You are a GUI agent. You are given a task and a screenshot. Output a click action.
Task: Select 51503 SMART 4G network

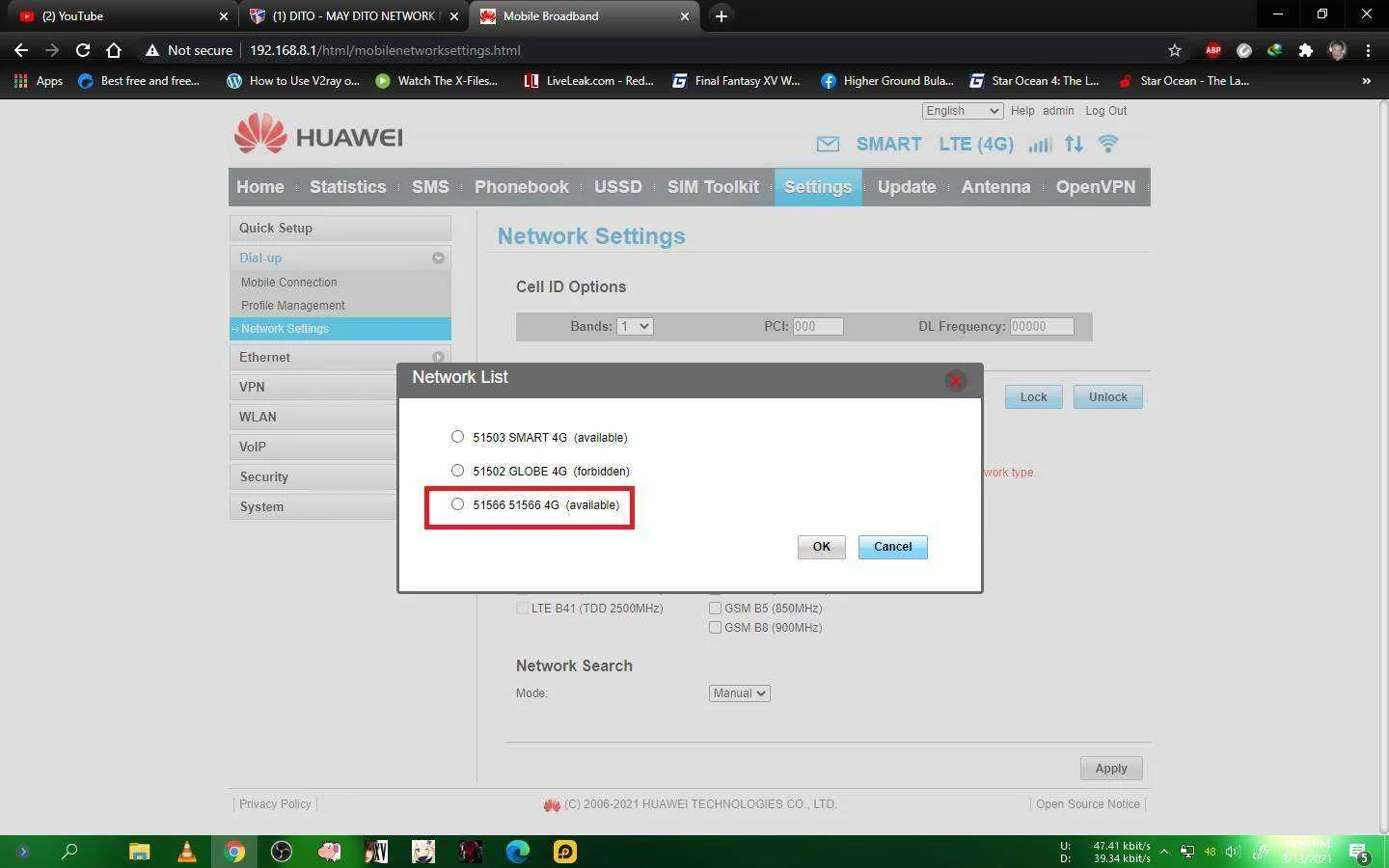tap(457, 437)
